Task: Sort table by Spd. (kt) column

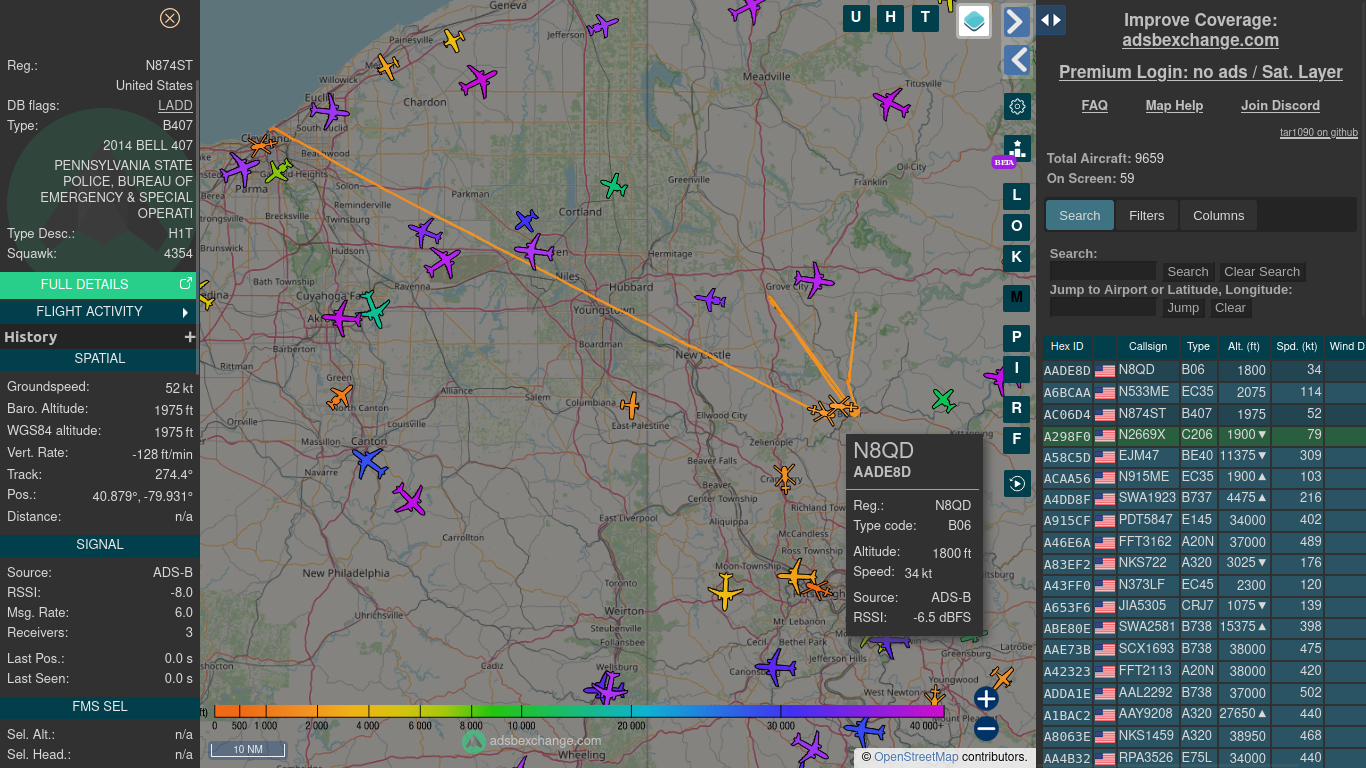Action: (1296, 346)
